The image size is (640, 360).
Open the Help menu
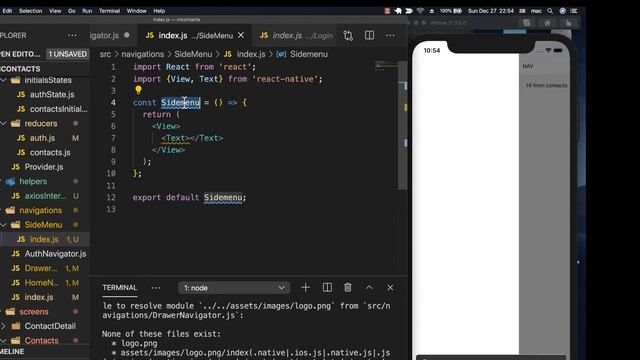(x=159, y=11)
